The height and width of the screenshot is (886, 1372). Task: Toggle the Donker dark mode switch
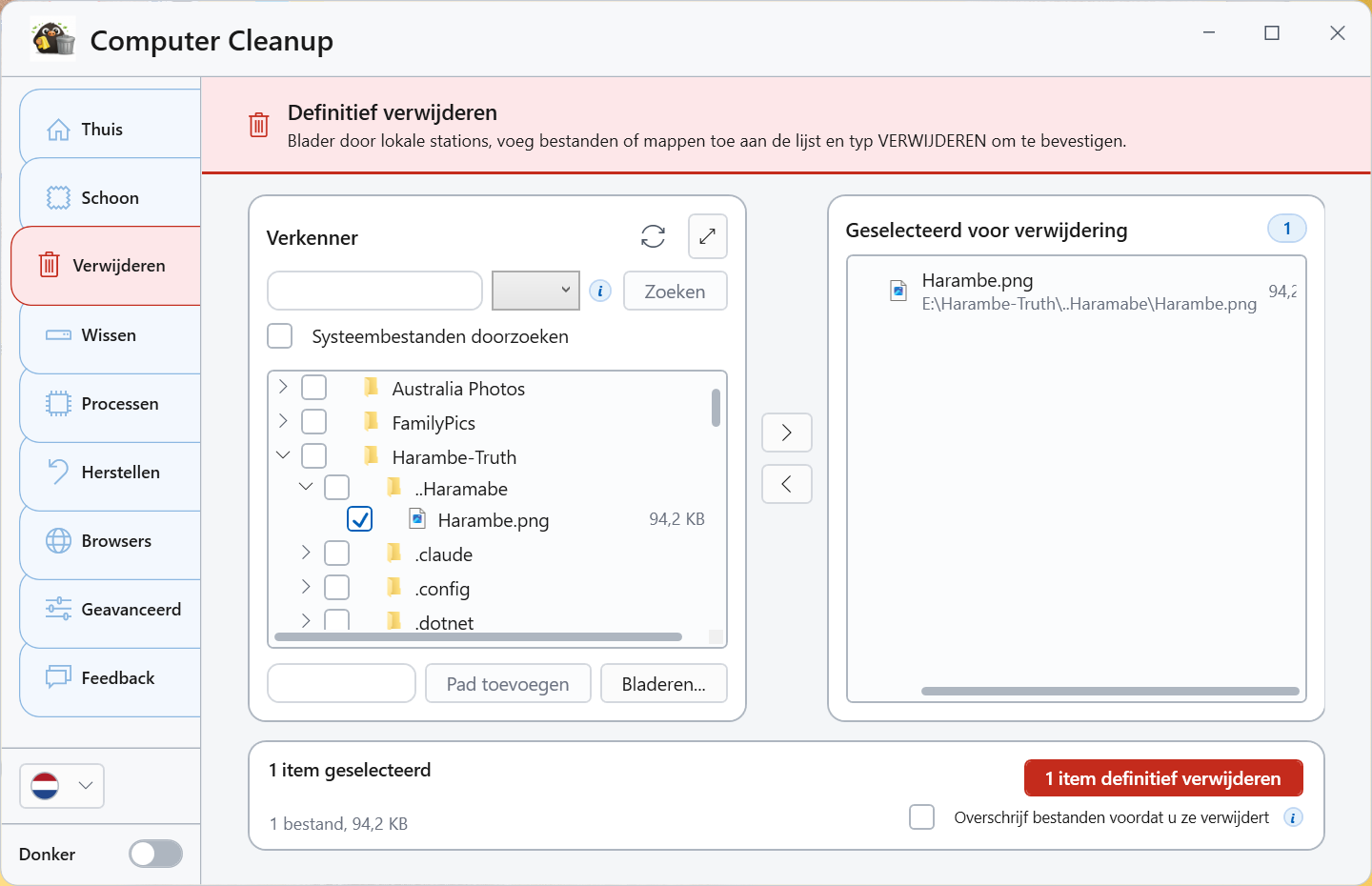[156, 854]
